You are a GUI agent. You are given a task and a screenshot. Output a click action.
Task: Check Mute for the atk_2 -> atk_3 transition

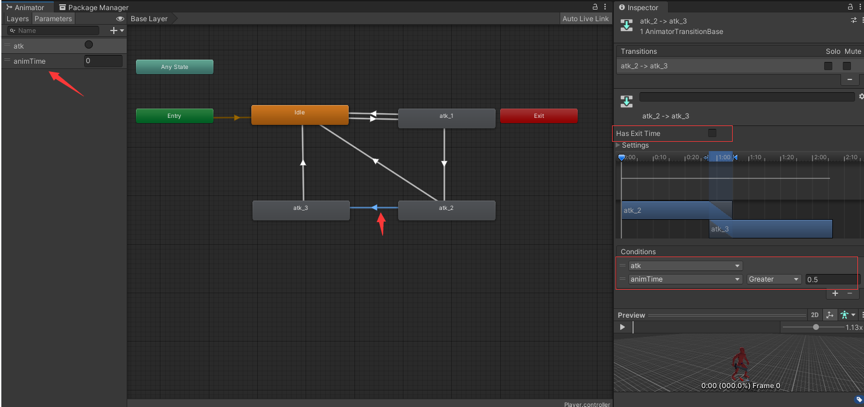pyautogui.click(x=847, y=66)
